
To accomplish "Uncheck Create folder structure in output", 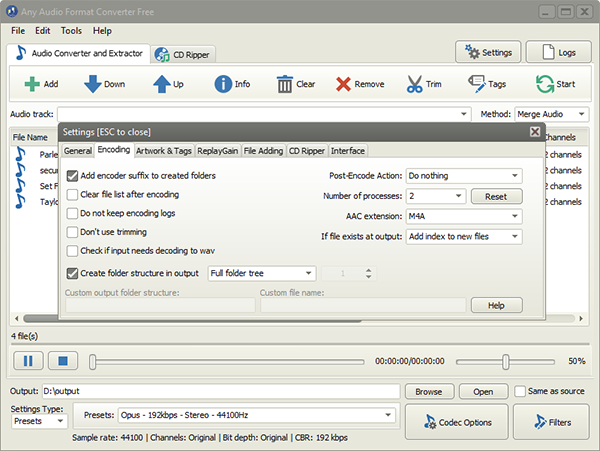I will point(72,273).
